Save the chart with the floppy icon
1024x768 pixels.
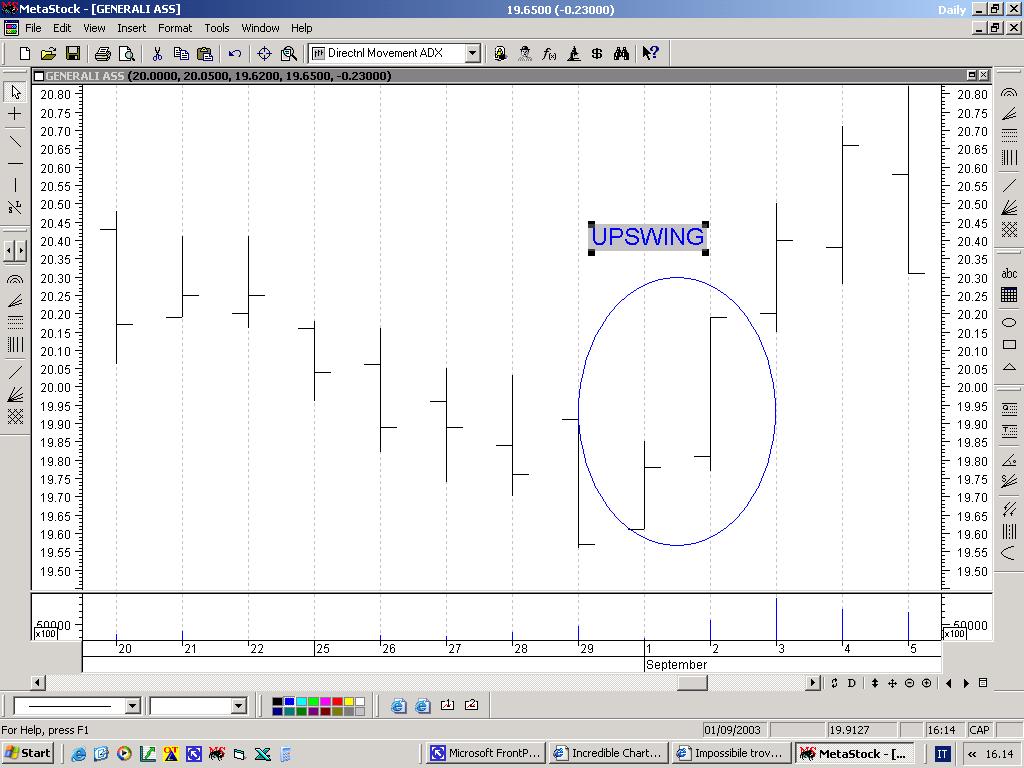(72, 54)
